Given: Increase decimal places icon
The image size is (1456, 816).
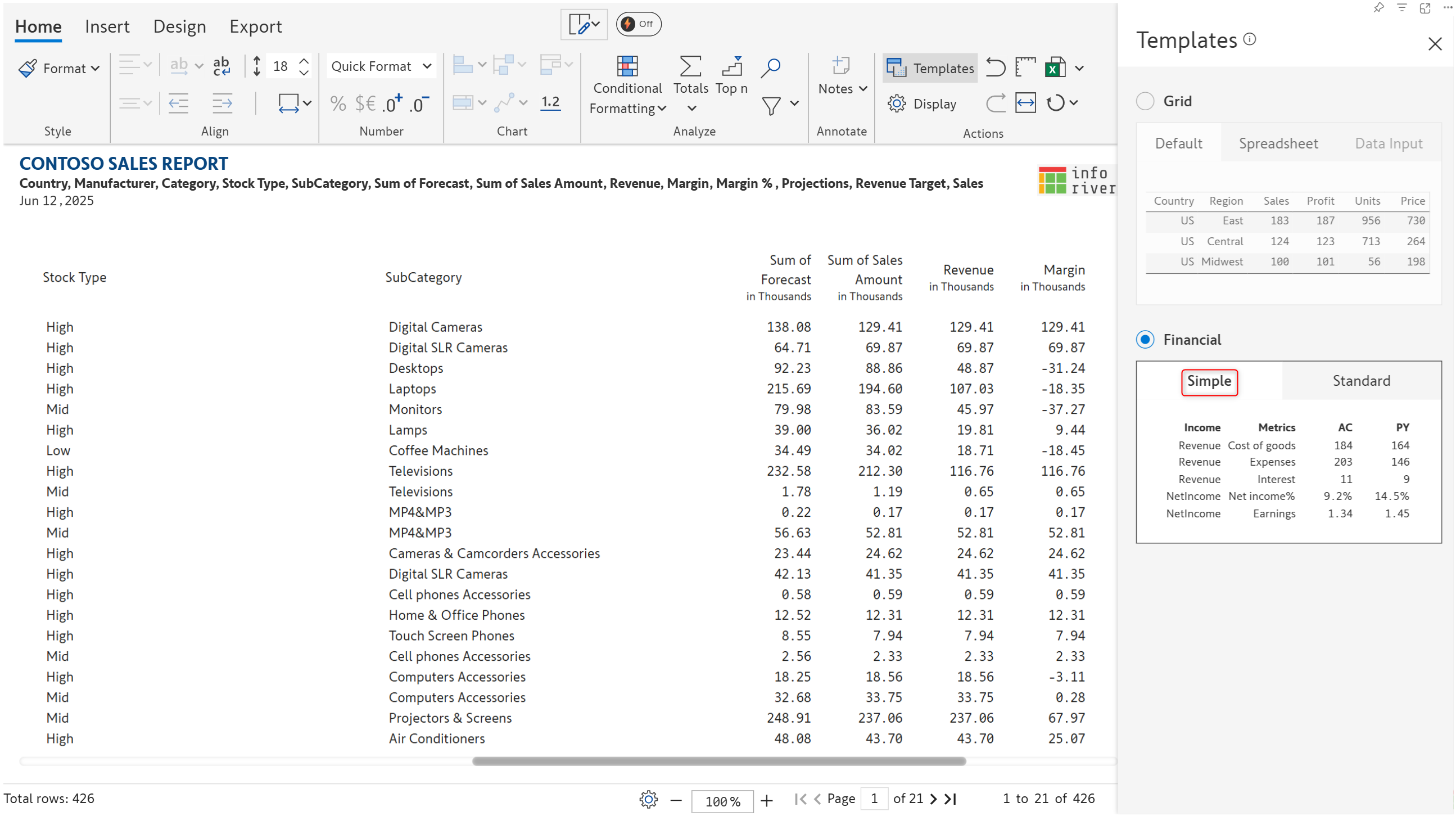Looking at the screenshot, I should point(392,103).
